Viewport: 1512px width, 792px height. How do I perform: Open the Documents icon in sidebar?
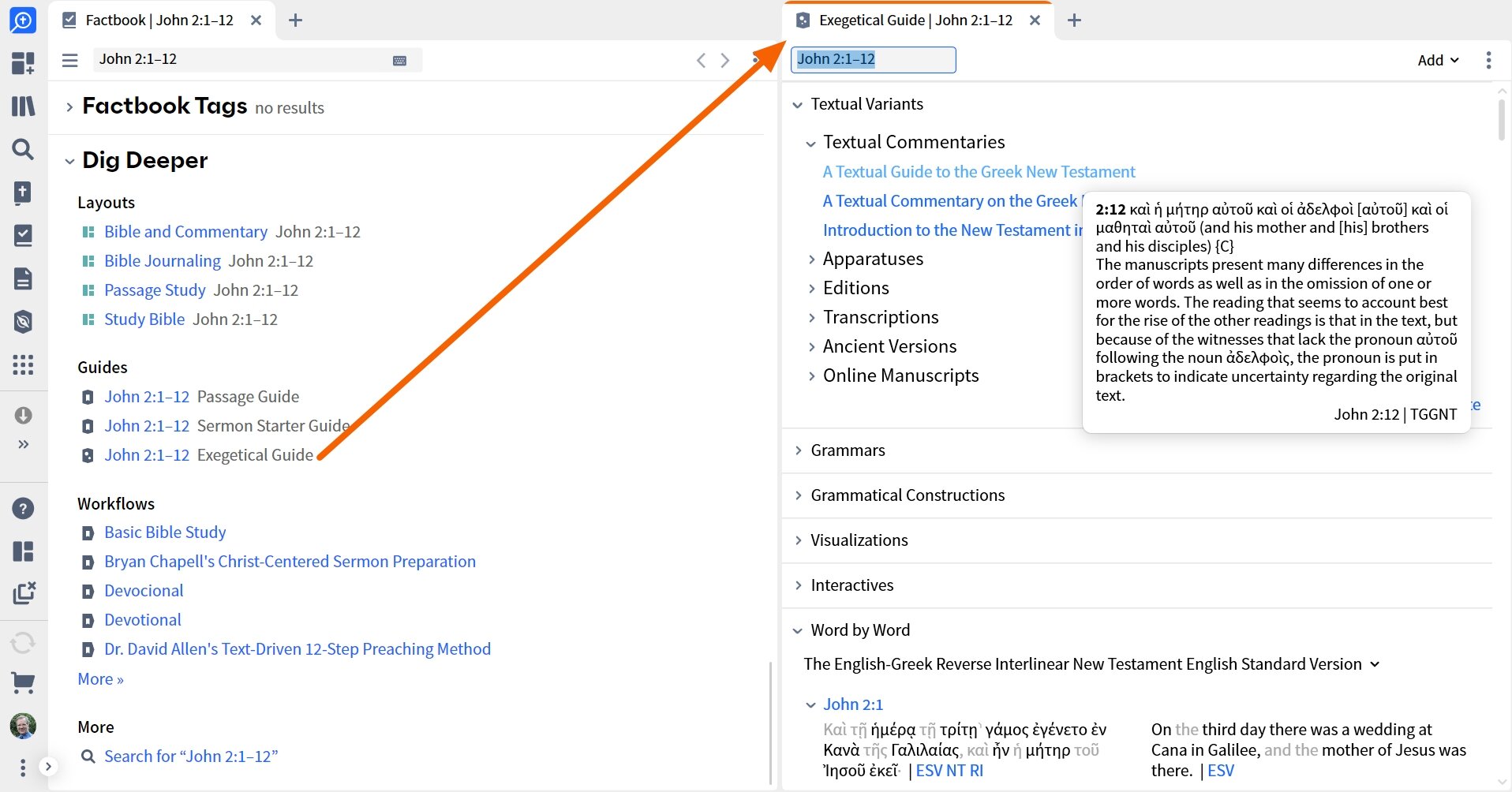[x=23, y=278]
